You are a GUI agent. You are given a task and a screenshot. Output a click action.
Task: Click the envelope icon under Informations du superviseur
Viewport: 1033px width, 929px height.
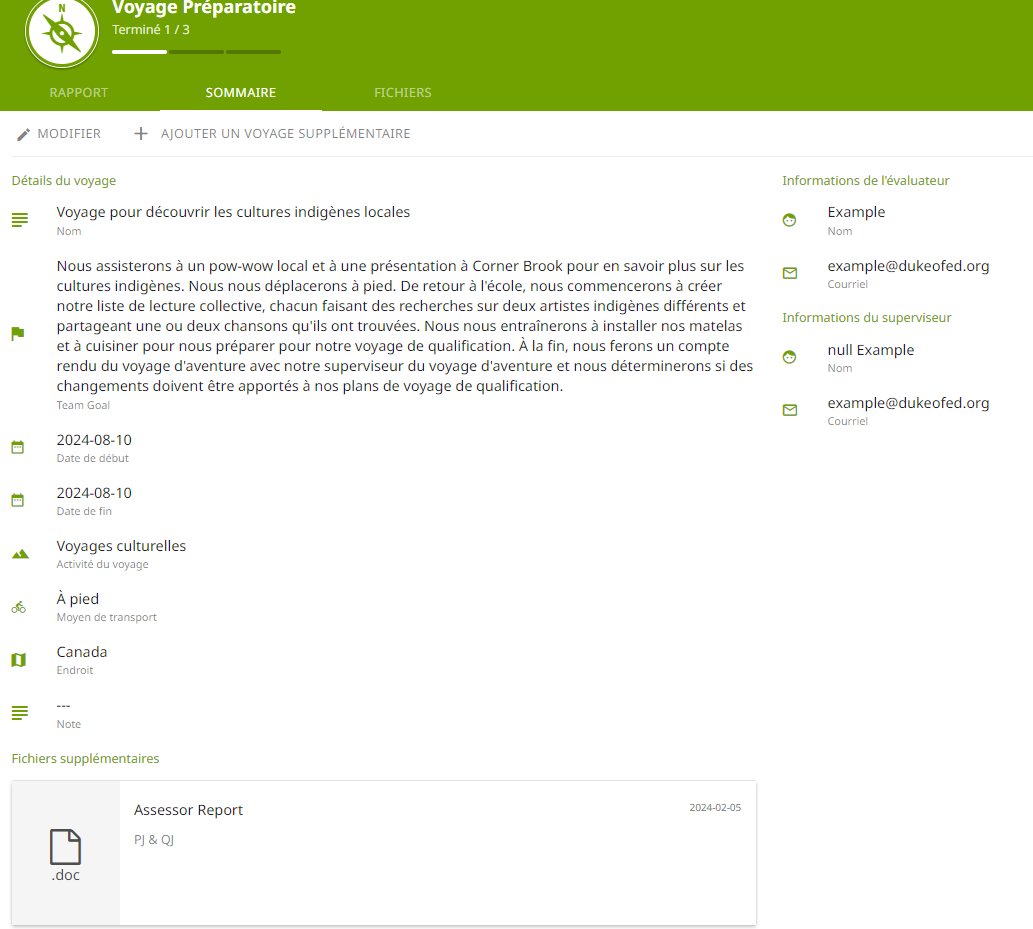[x=789, y=410]
